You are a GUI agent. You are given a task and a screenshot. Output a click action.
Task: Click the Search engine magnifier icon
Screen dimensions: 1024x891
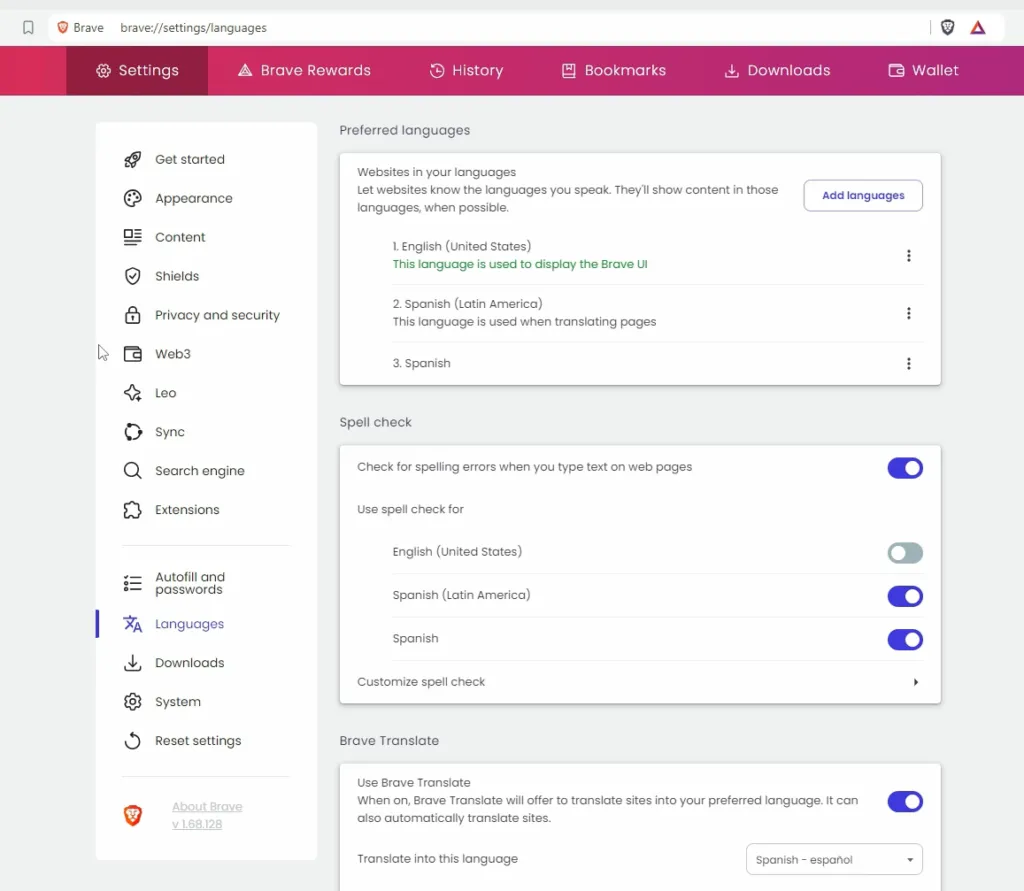coord(133,471)
